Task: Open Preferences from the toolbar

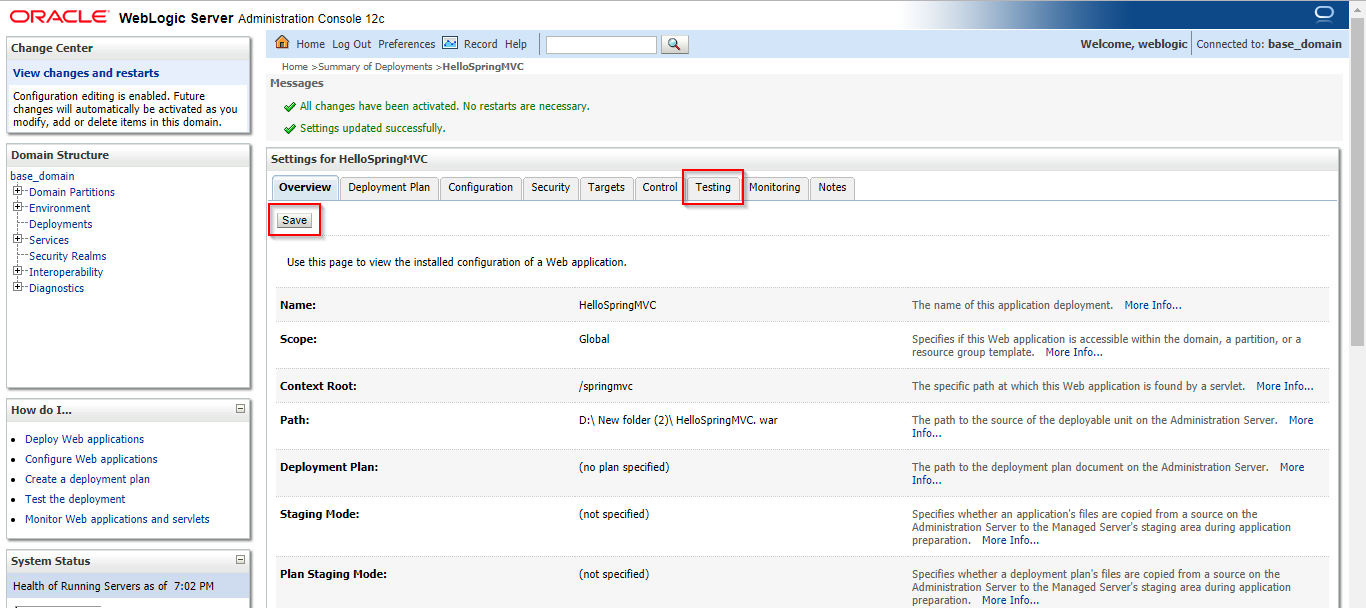Action: pos(406,44)
